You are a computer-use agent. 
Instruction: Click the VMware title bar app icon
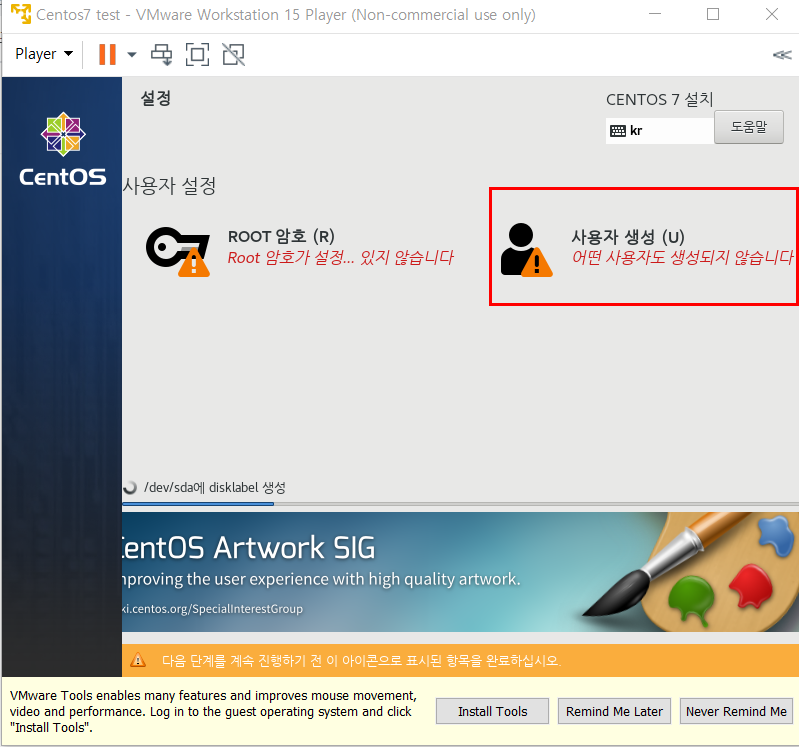(21, 14)
